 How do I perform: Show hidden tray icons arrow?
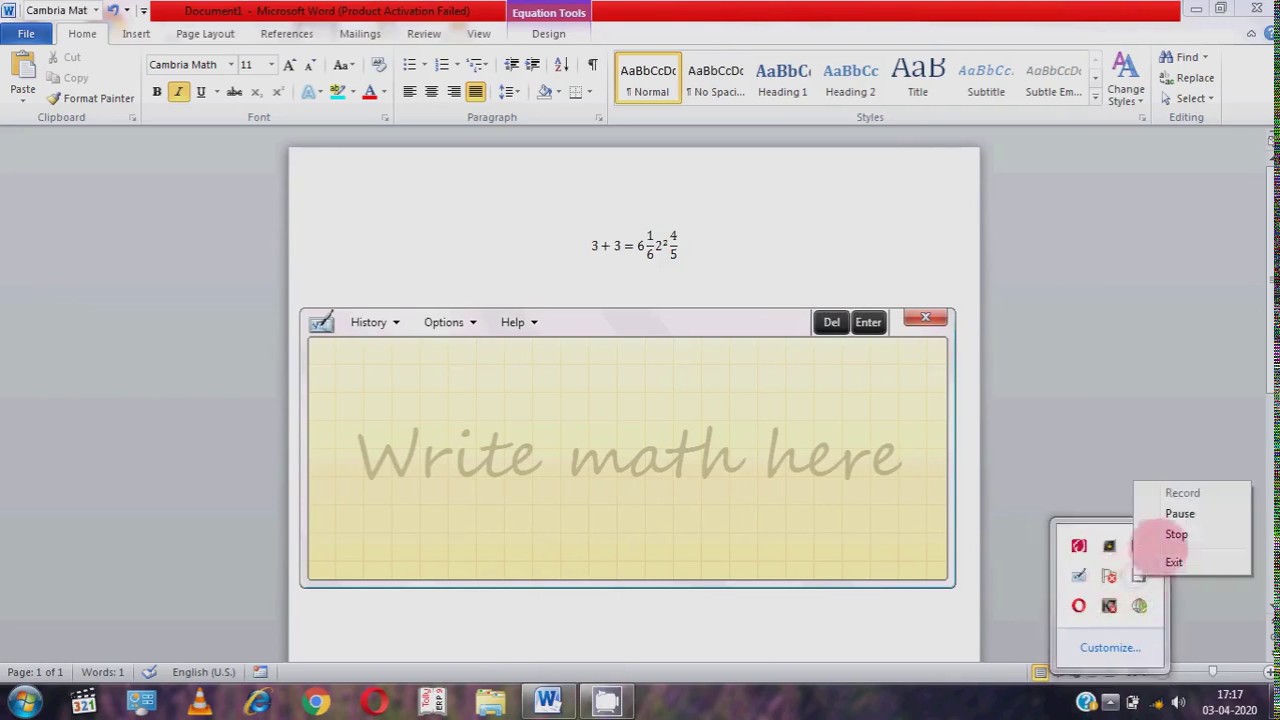[1110, 703]
